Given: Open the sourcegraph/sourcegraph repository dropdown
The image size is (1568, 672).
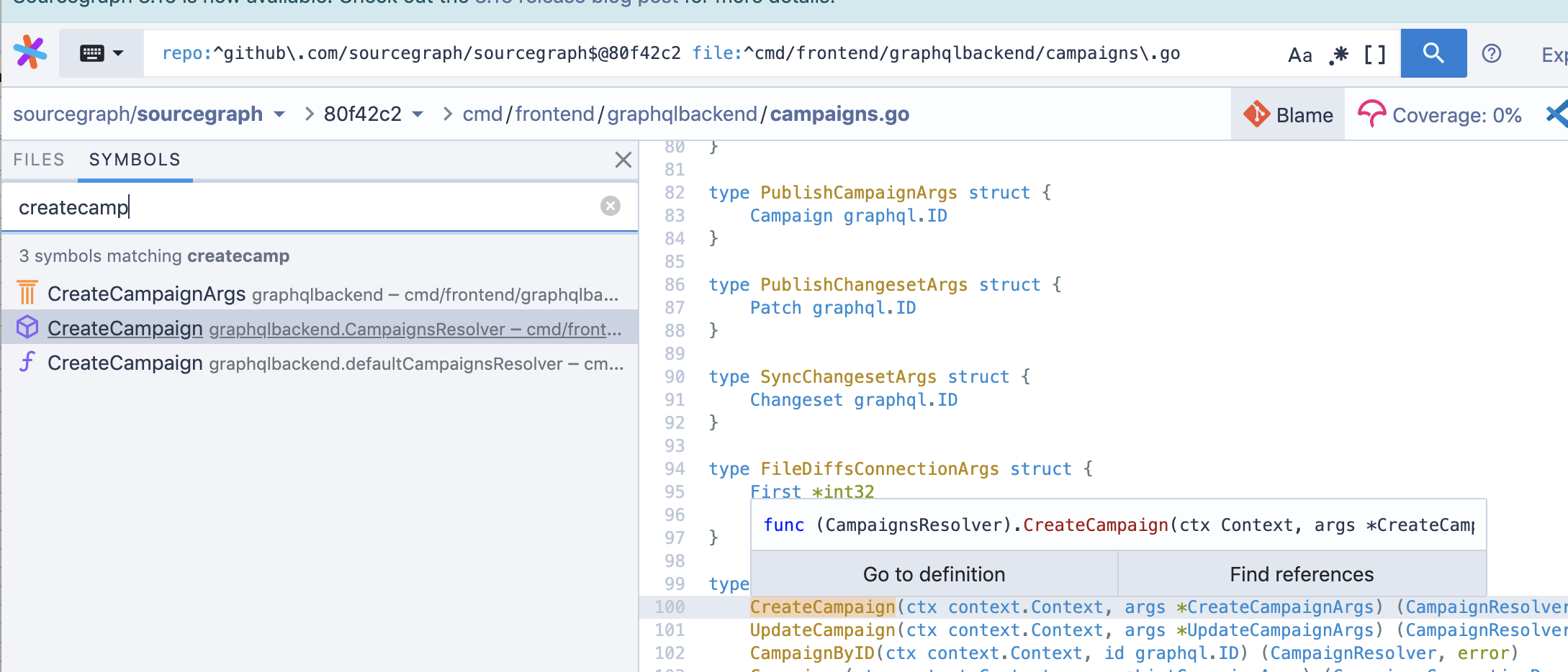Looking at the screenshot, I should tap(279, 114).
